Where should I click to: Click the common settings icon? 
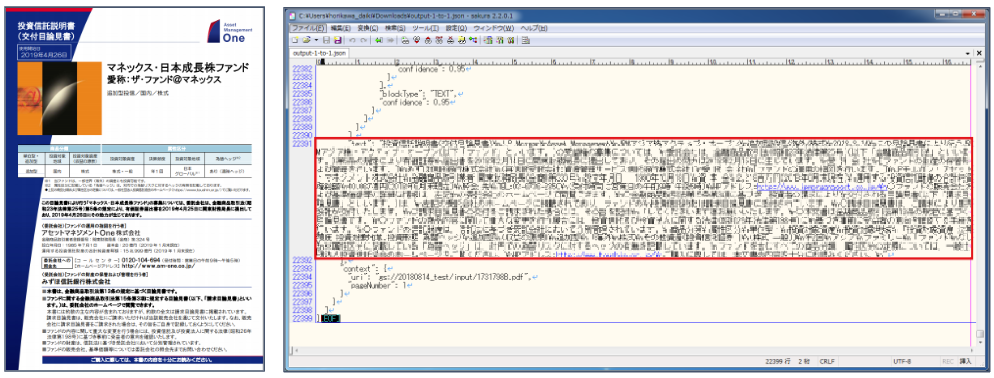click(x=511, y=40)
